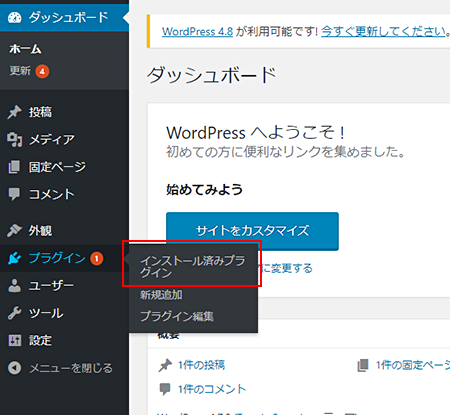Open 更新 with the 4 badge
Viewport: 450px width, 415px height.
[x=29, y=71]
